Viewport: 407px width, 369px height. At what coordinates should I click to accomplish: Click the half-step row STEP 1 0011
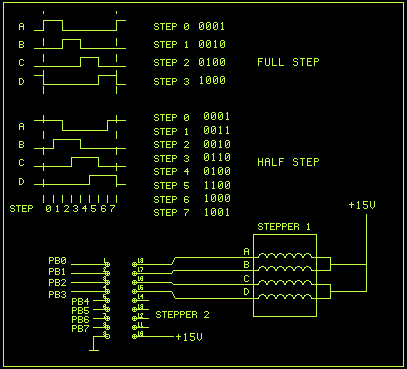tap(192, 131)
